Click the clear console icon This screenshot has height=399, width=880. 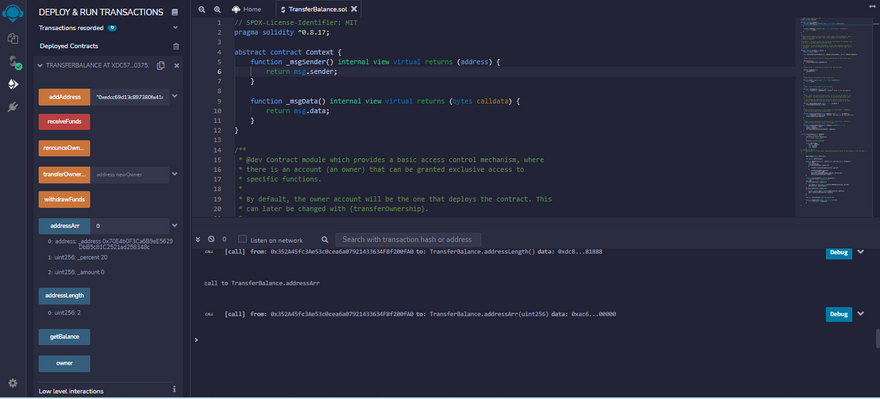pyautogui.click(x=211, y=239)
